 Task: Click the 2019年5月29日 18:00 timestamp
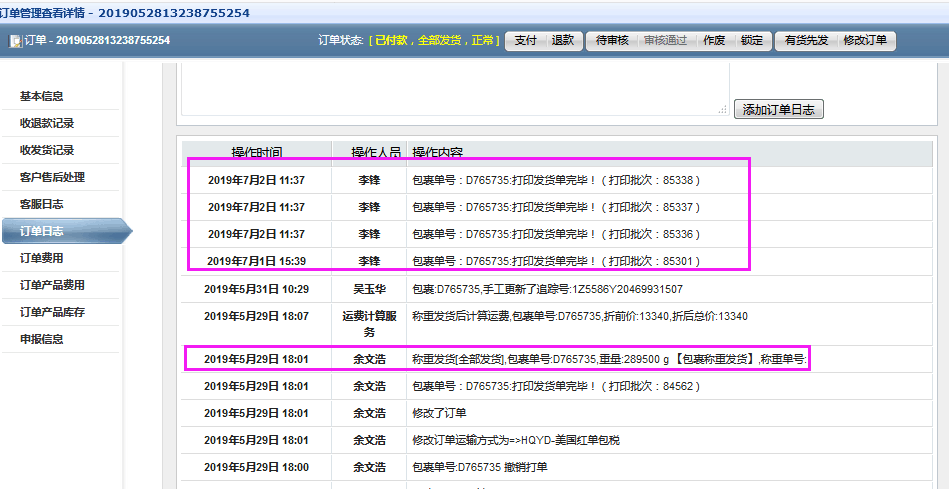257,467
